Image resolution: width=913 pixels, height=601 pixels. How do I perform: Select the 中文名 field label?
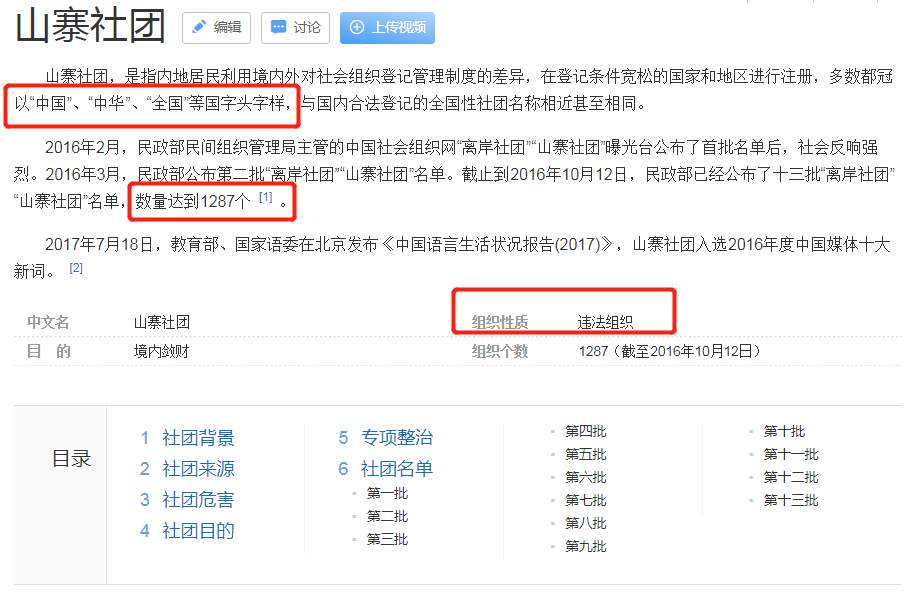pyautogui.click(x=48, y=322)
